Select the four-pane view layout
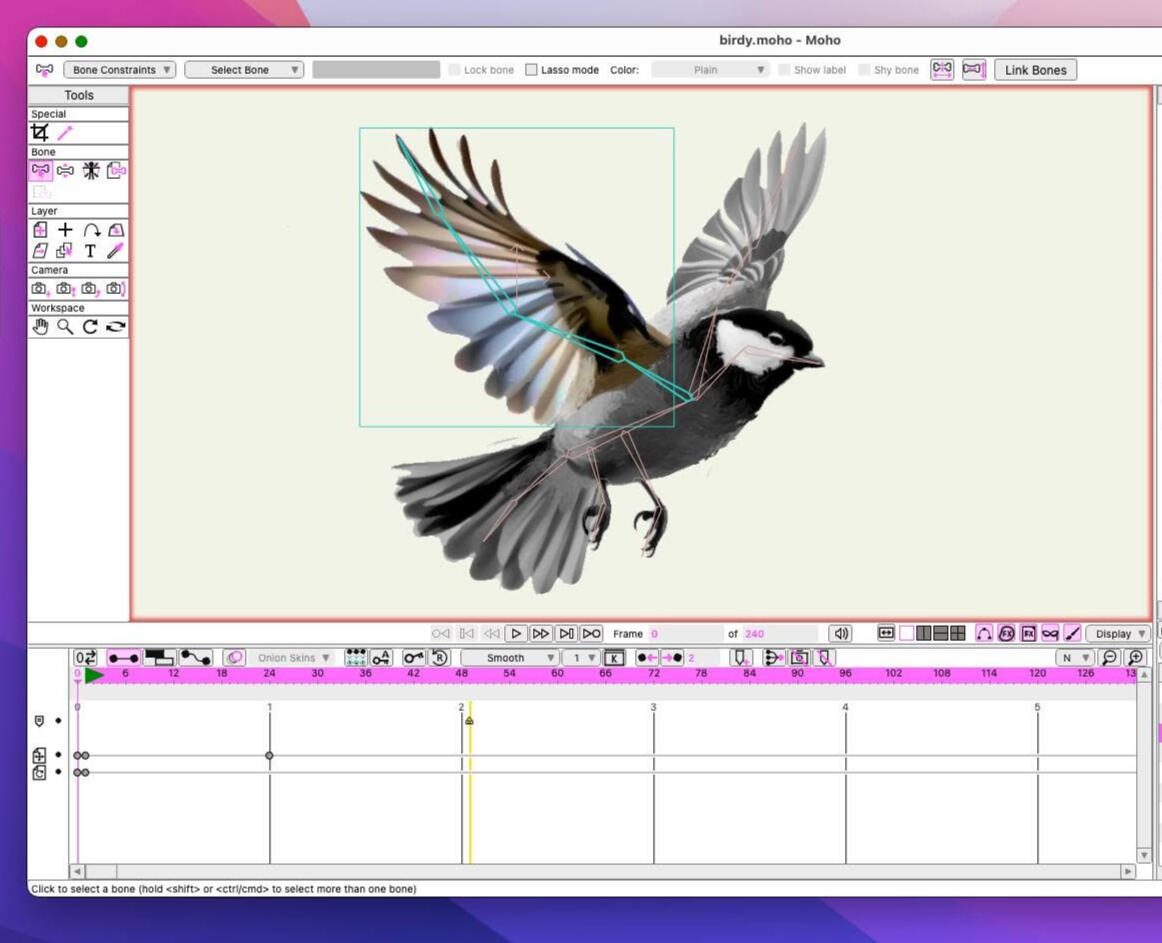1162x943 pixels. tap(957, 634)
